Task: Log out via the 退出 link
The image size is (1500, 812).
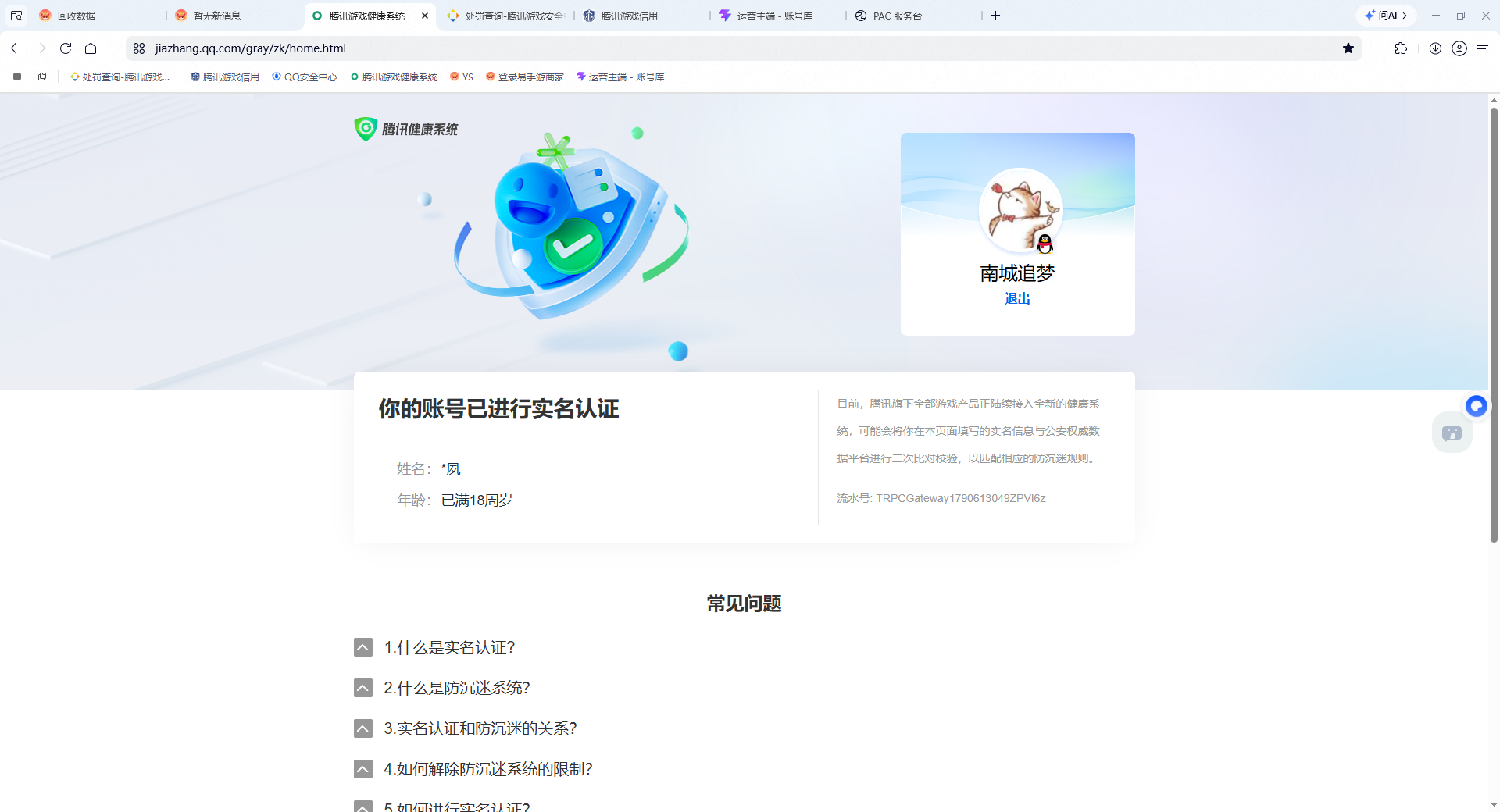Action: 1017,298
